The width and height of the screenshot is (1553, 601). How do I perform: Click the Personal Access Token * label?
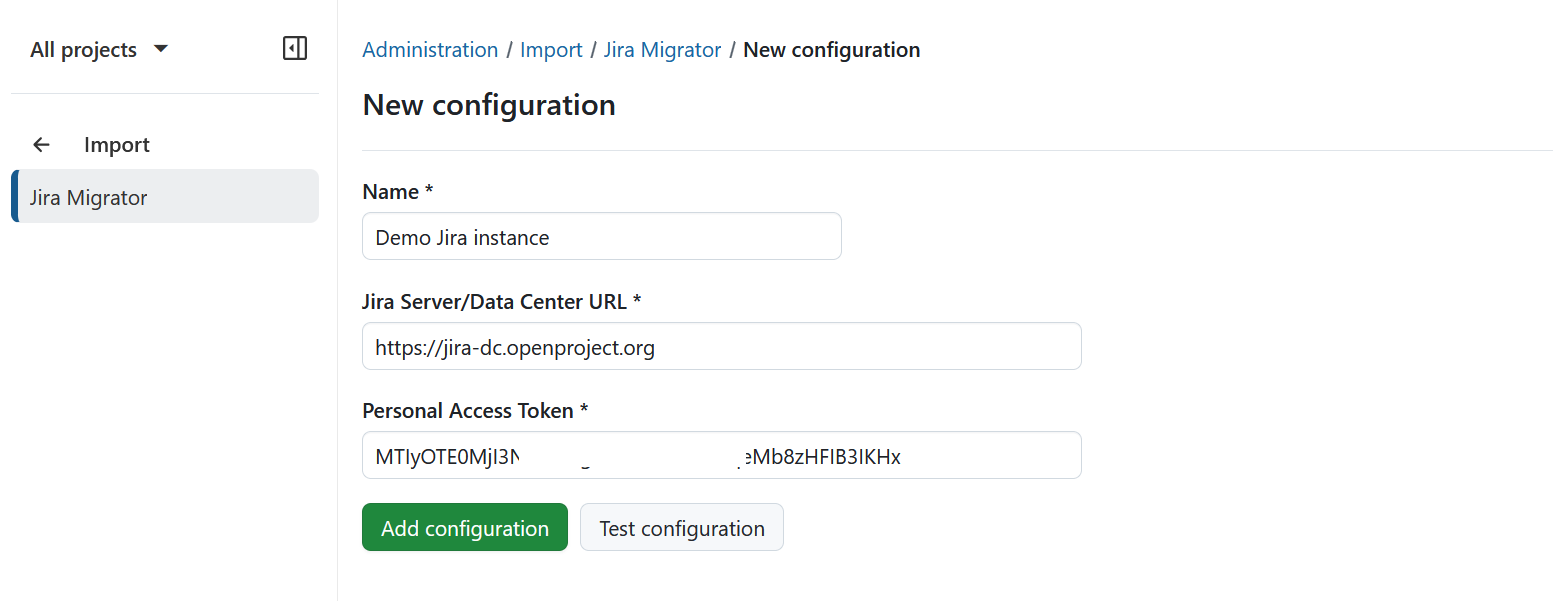point(475,411)
